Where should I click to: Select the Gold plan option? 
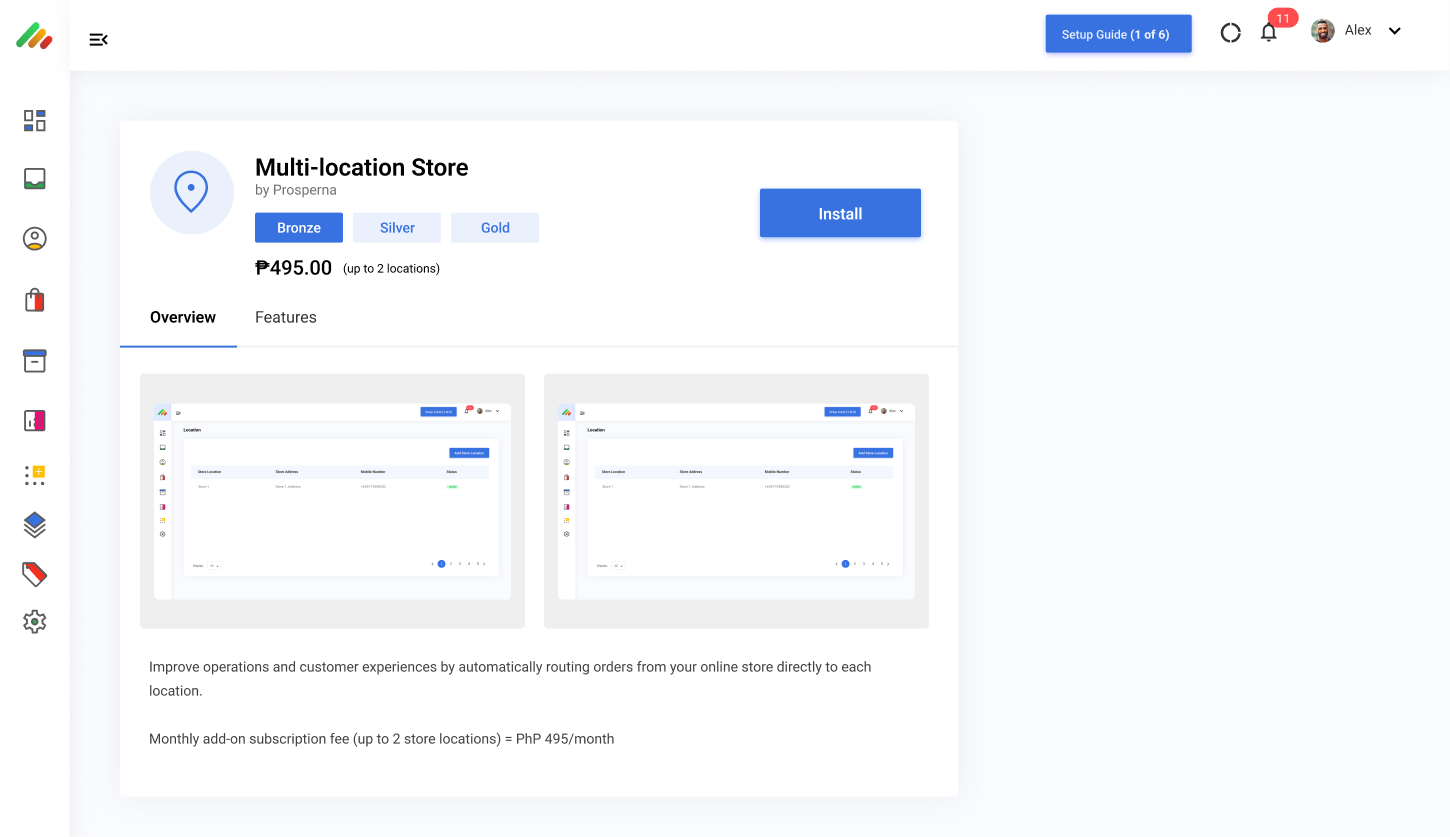click(495, 228)
